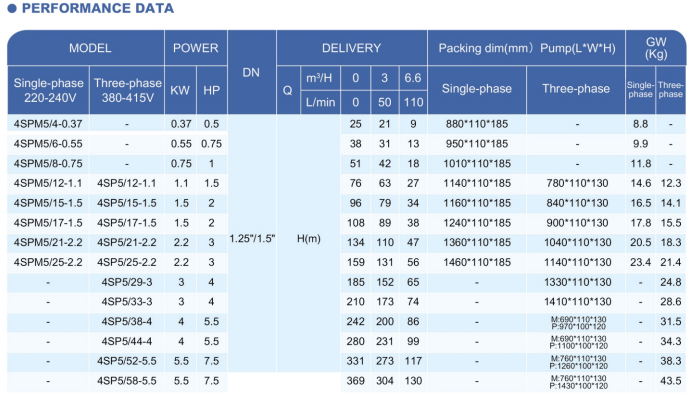Viewport: 689px width, 398px height.
Task: Click the 0.37 KW value
Action: coord(181,124)
